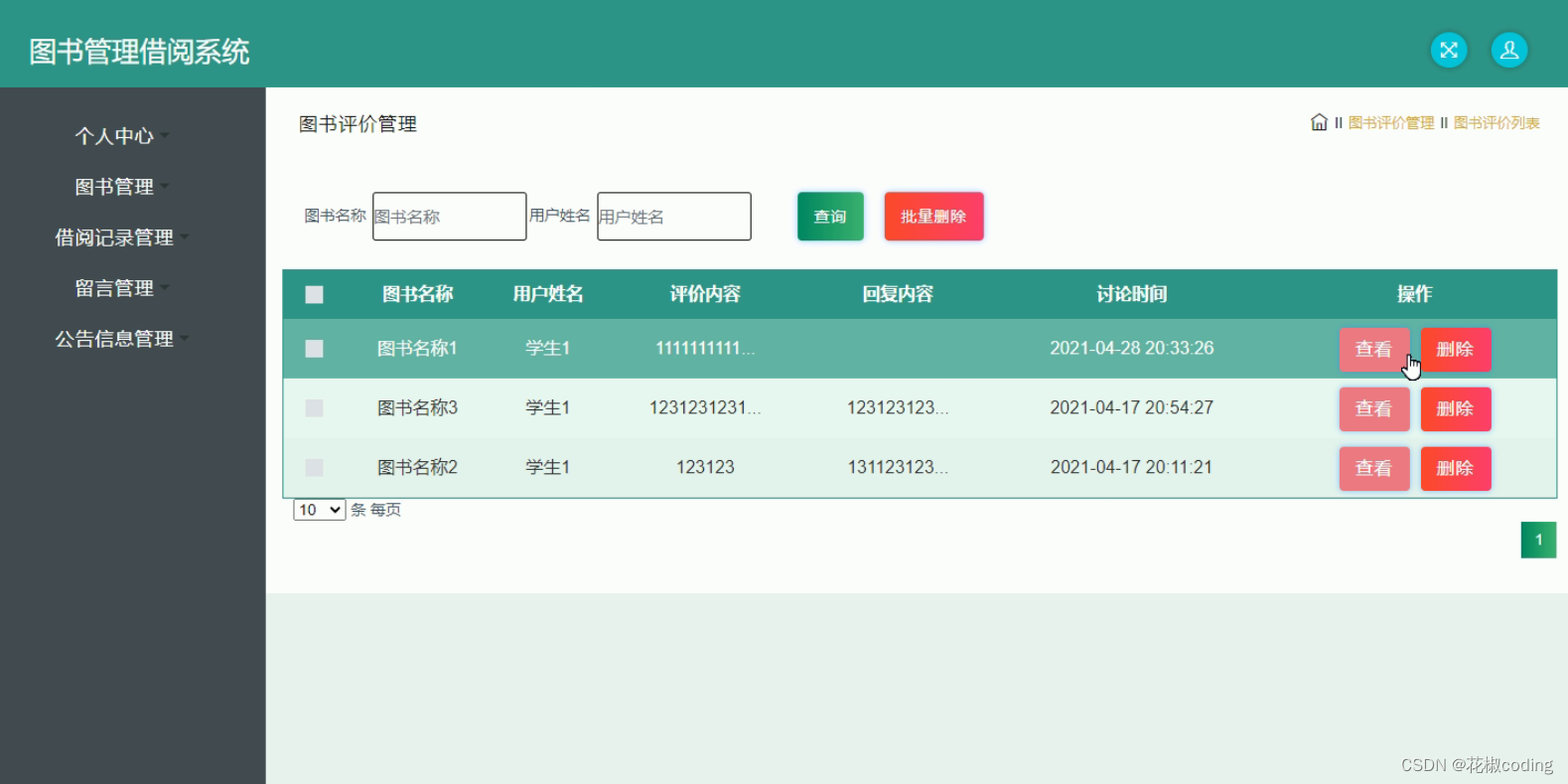Click reply content 131123123...
This screenshot has width=1568, height=784.
click(898, 468)
